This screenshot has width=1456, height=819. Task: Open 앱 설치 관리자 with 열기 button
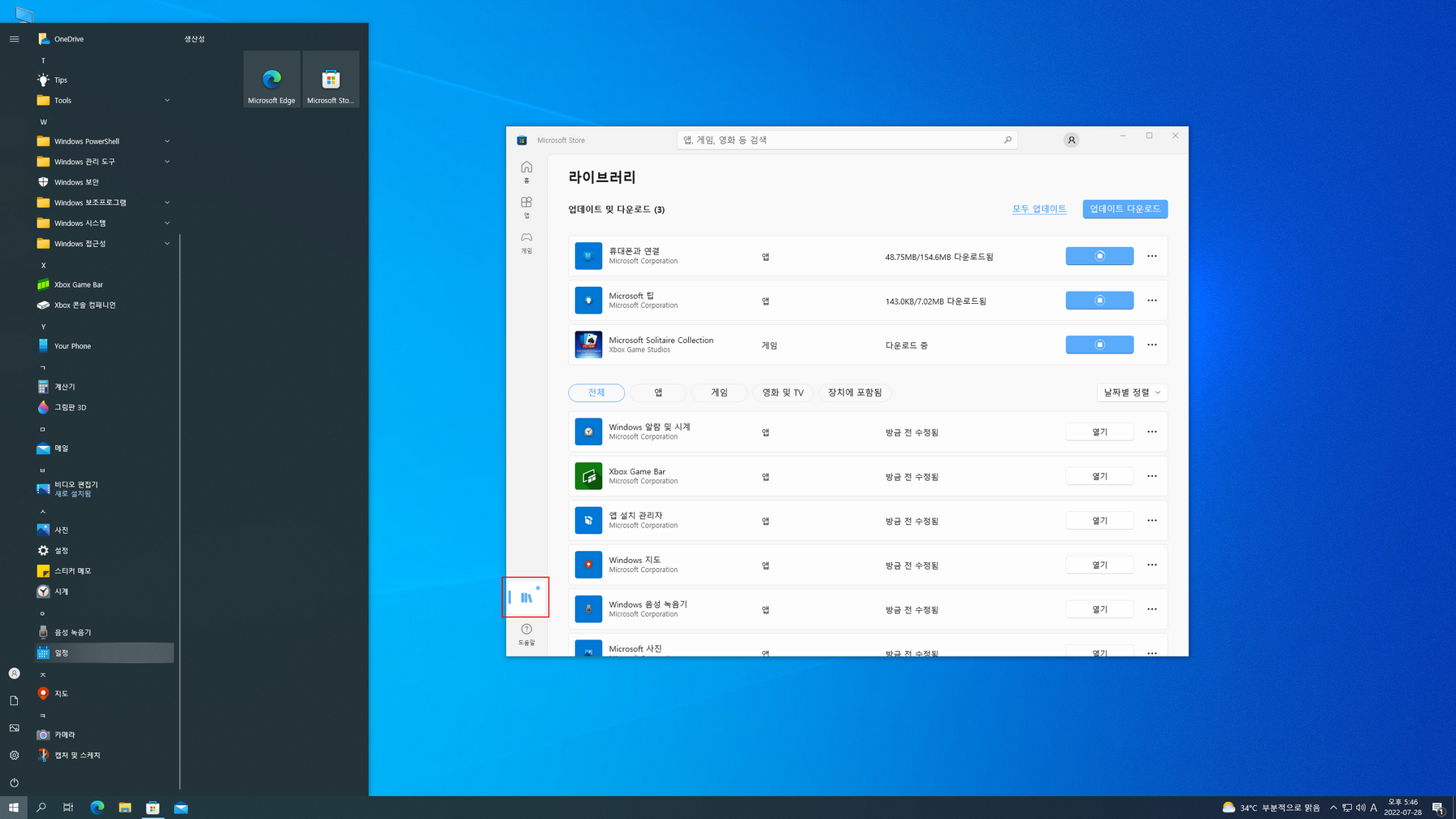point(1099,520)
